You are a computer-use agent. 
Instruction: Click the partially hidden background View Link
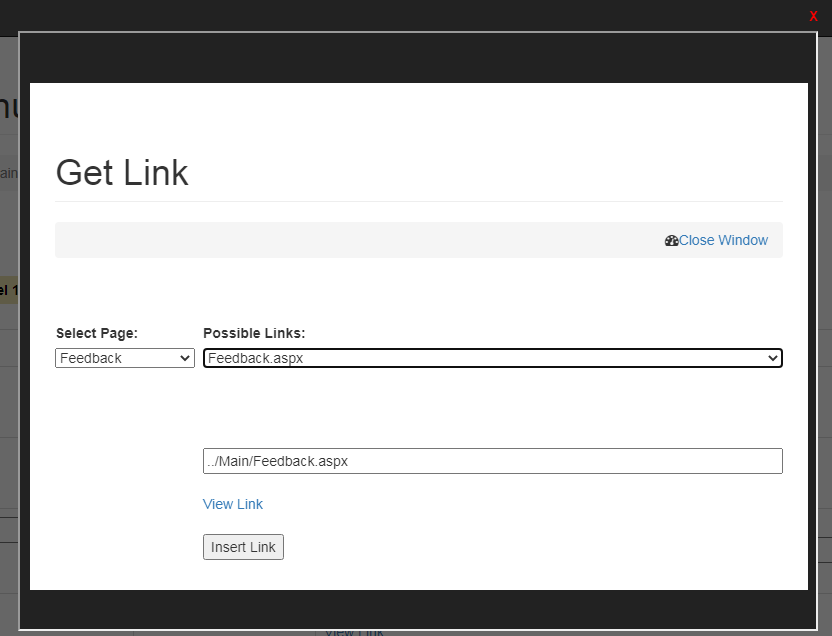click(x=354, y=631)
